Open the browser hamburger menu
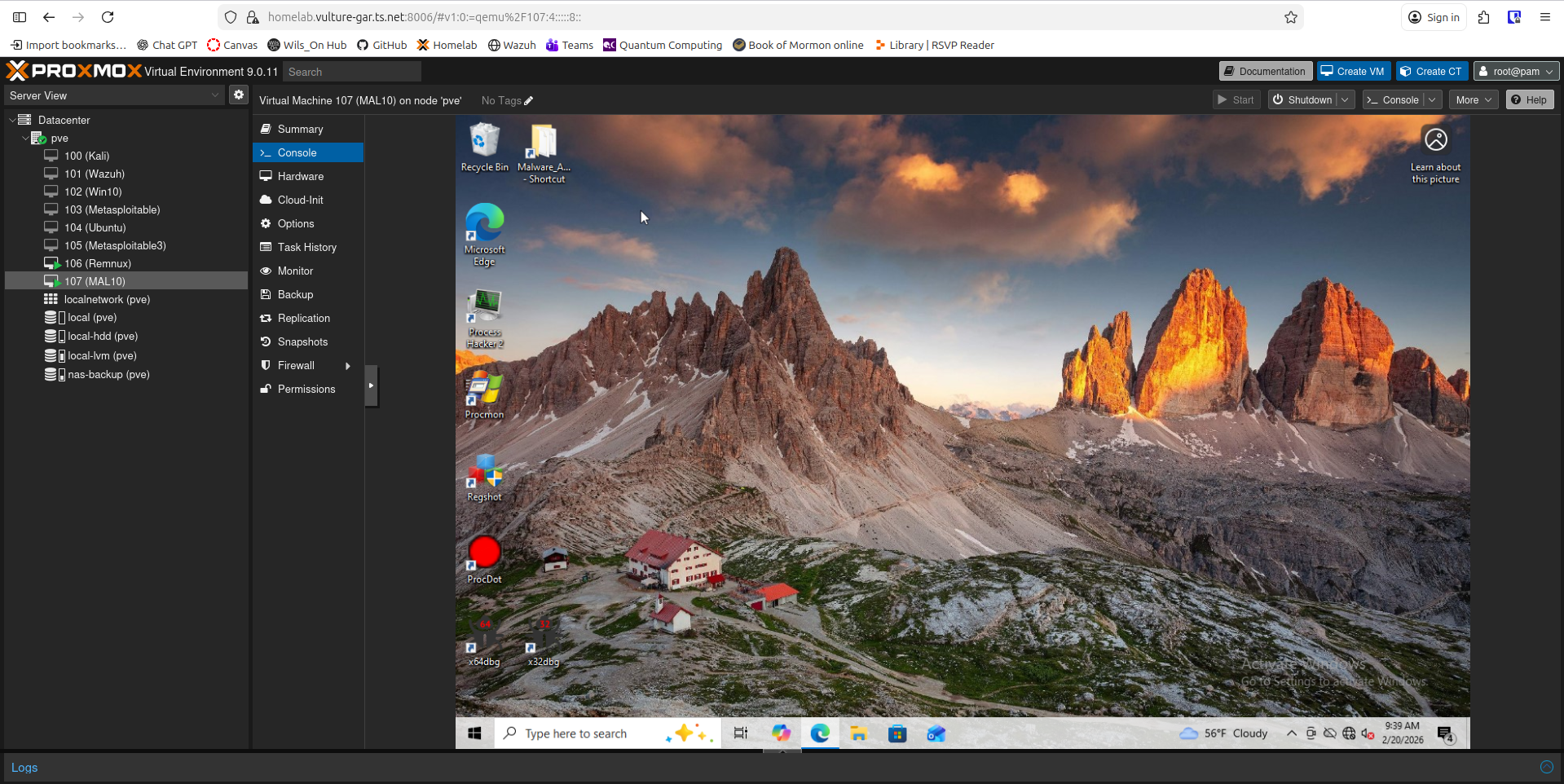The width and height of the screenshot is (1564, 784). [1544, 17]
